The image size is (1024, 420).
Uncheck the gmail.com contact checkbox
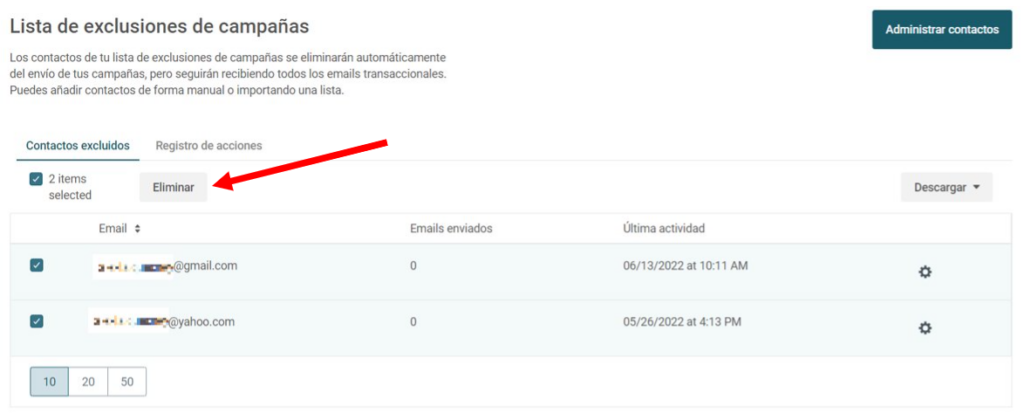pyautogui.click(x=37, y=265)
